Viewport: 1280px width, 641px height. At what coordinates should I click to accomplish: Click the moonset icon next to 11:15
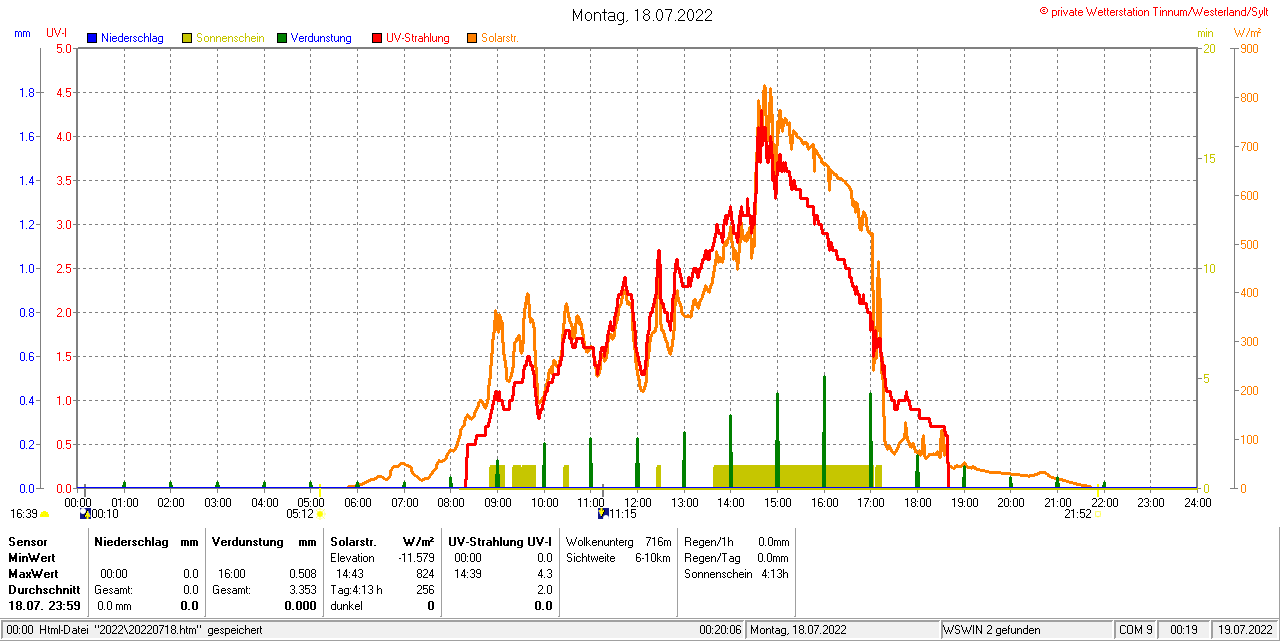point(603,514)
